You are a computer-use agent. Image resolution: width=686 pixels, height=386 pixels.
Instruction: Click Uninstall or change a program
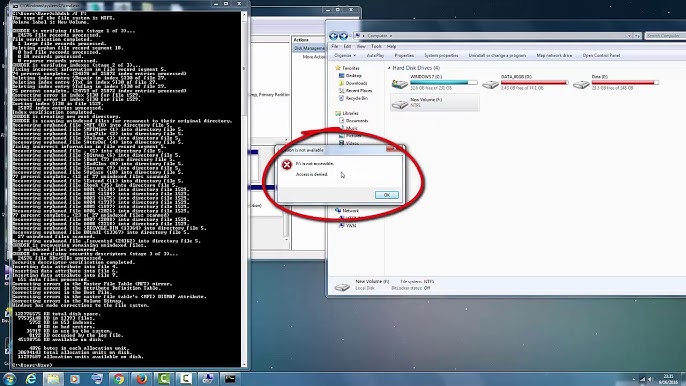point(497,56)
